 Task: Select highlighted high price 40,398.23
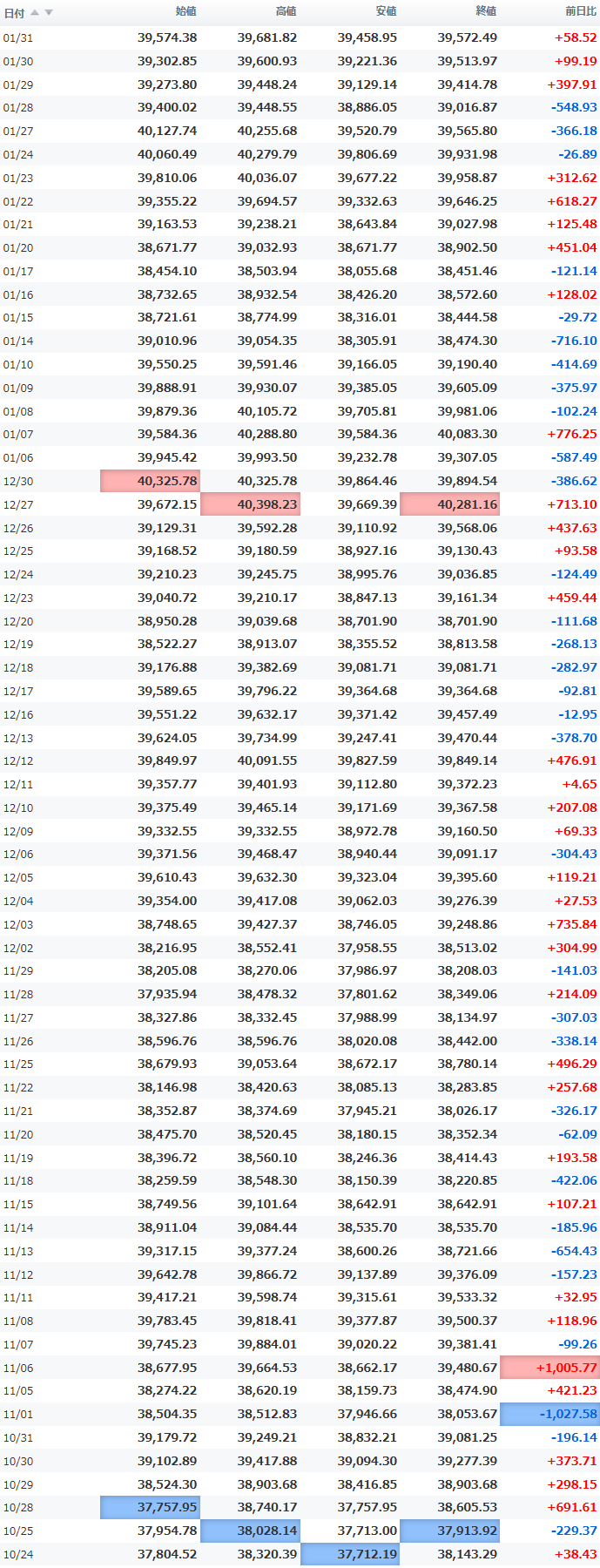[x=250, y=504]
